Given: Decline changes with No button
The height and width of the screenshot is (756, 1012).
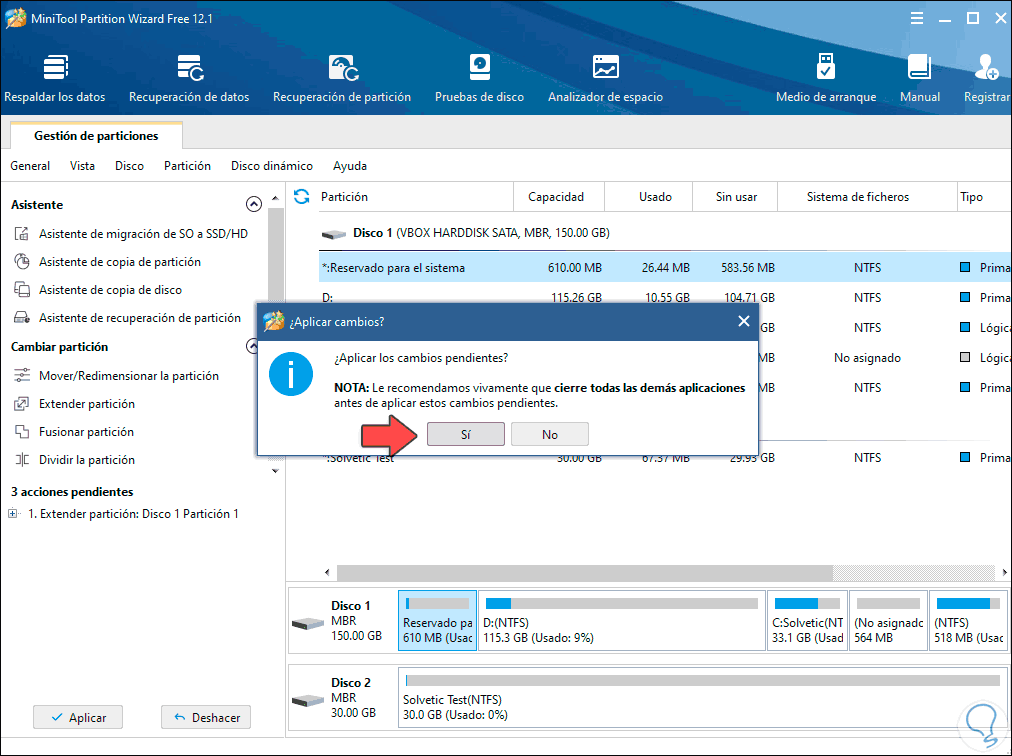Looking at the screenshot, I should click(550, 434).
